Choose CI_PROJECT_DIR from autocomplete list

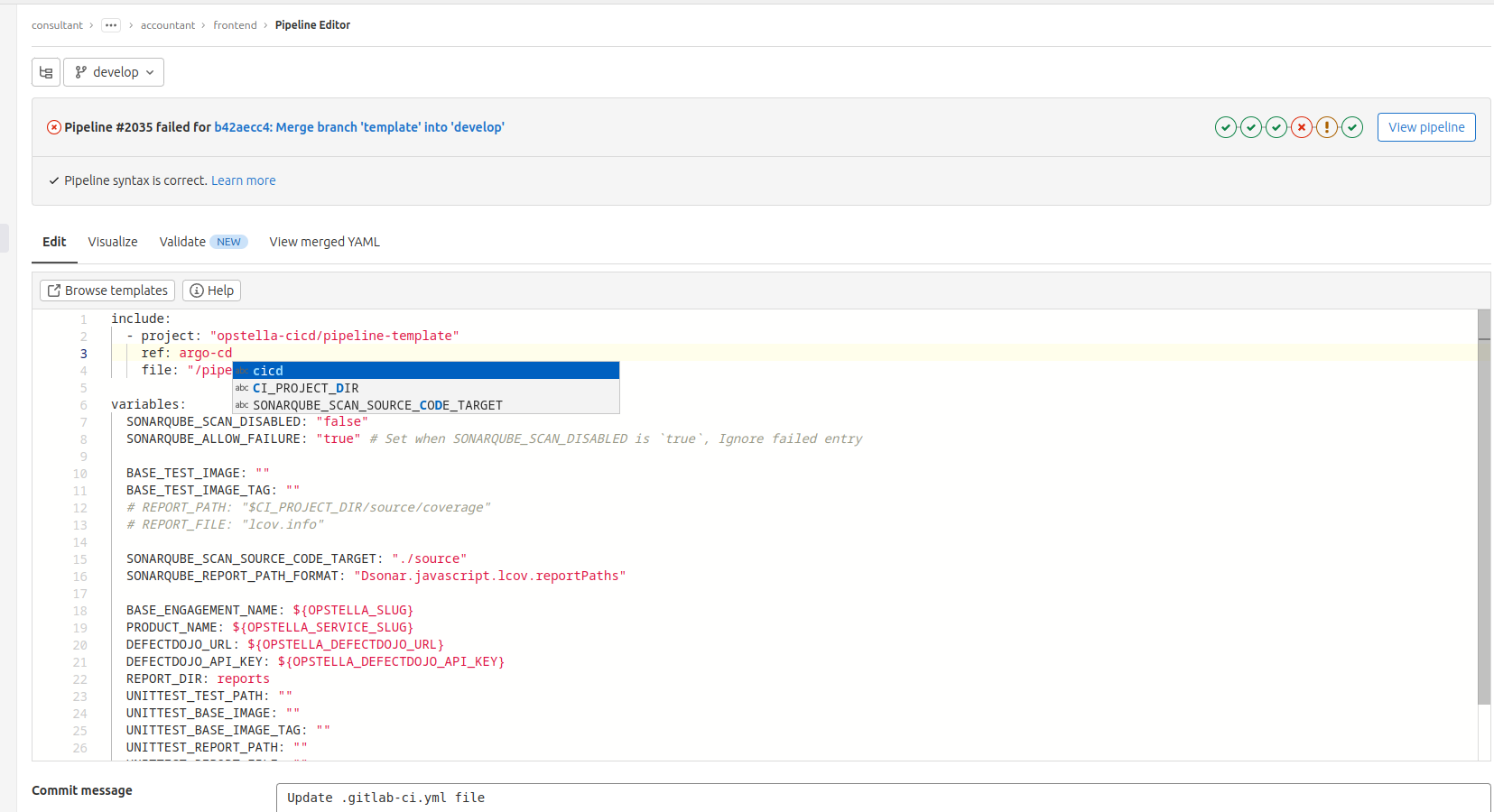426,388
